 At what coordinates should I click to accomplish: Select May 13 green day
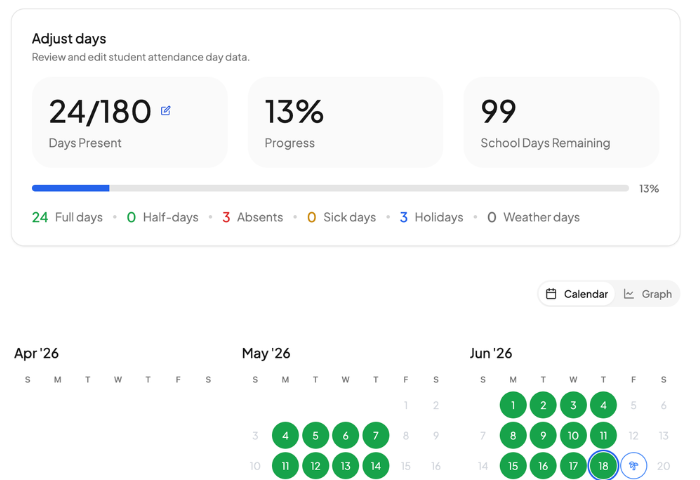coord(346,466)
